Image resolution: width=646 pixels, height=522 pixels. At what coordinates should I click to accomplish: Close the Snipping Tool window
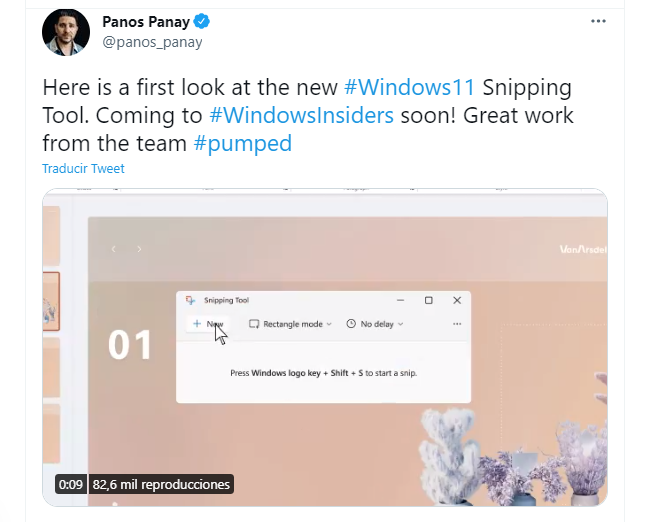point(457,300)
